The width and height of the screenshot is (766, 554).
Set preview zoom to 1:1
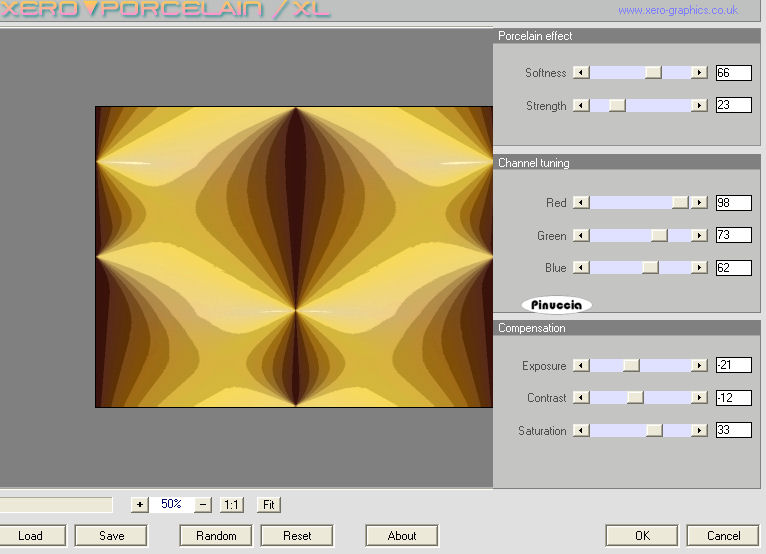pos(232,505)
